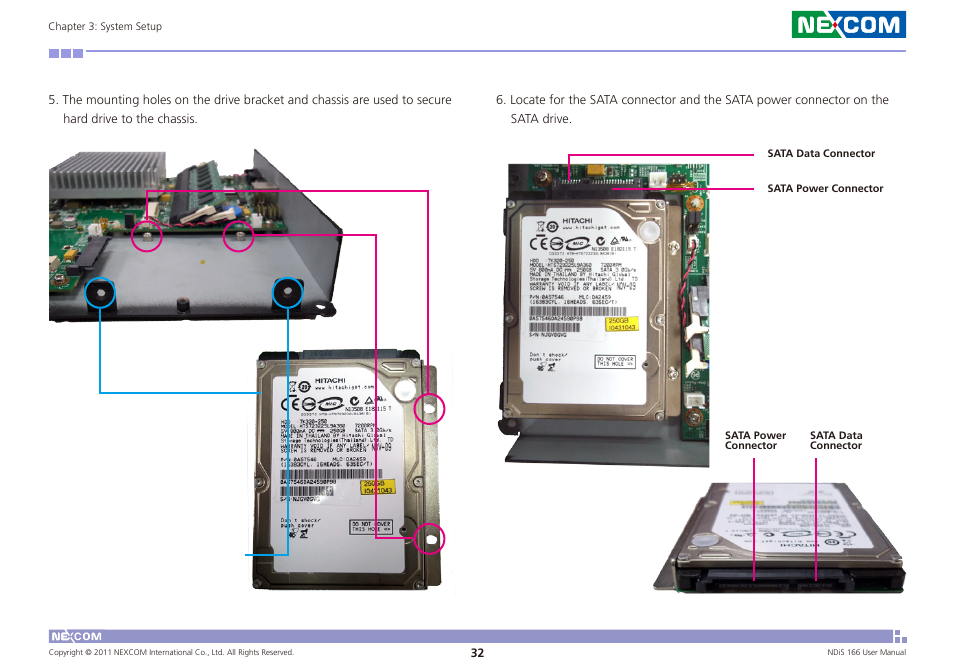954x672 pixels.
Task: Click the yellow 250GB sticker on installed drive
Action: point(621,324)
